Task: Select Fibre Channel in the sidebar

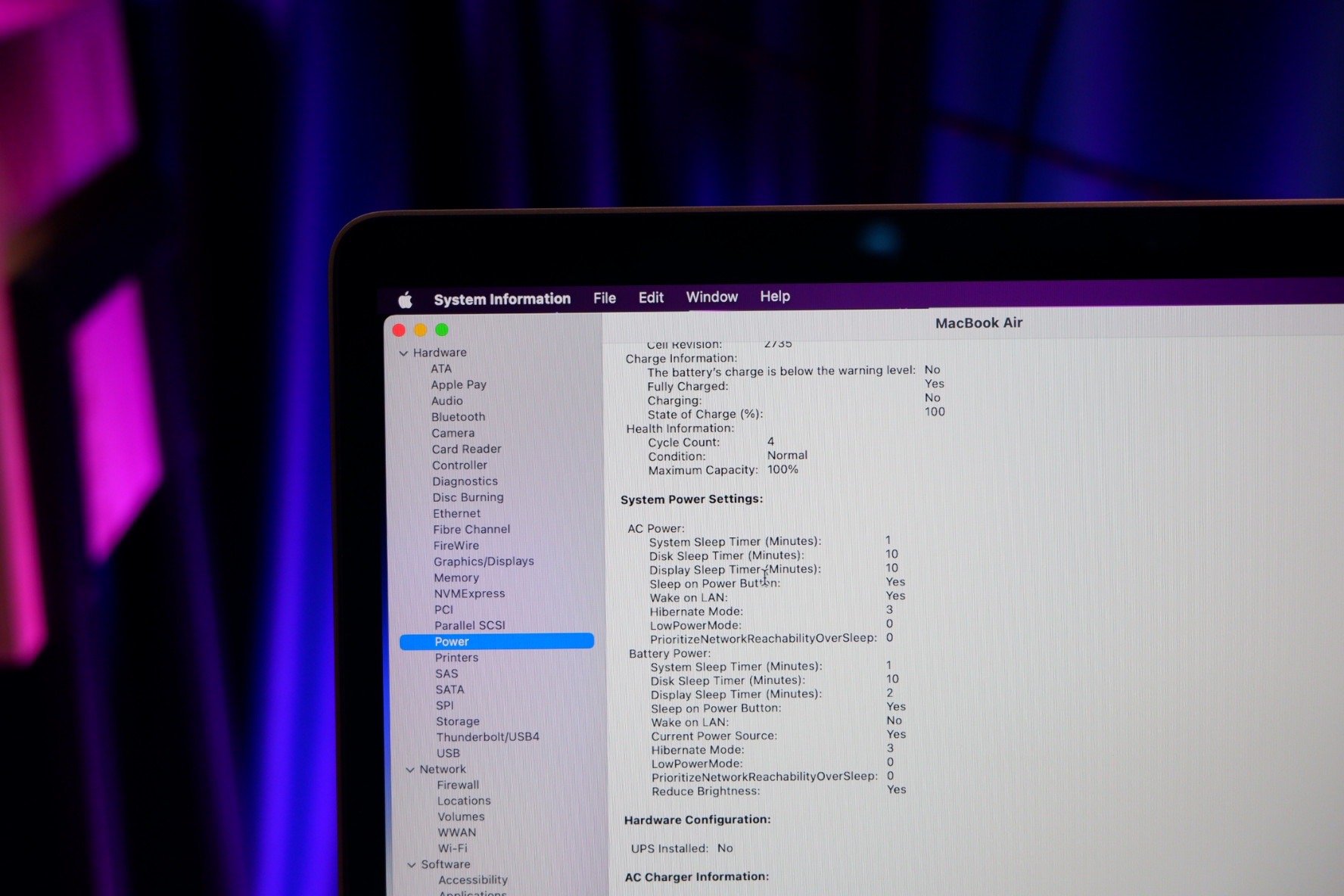Action: [x=471, y=529]
